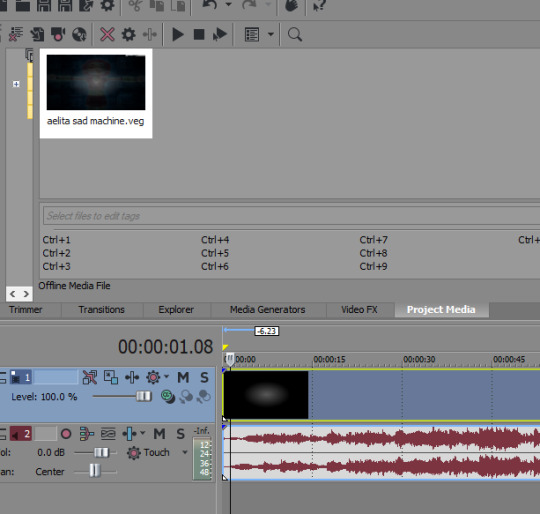This screenshot has height=514, width=540.
Task: Click the red X remove media icon
Action: (x=107, y=34)
